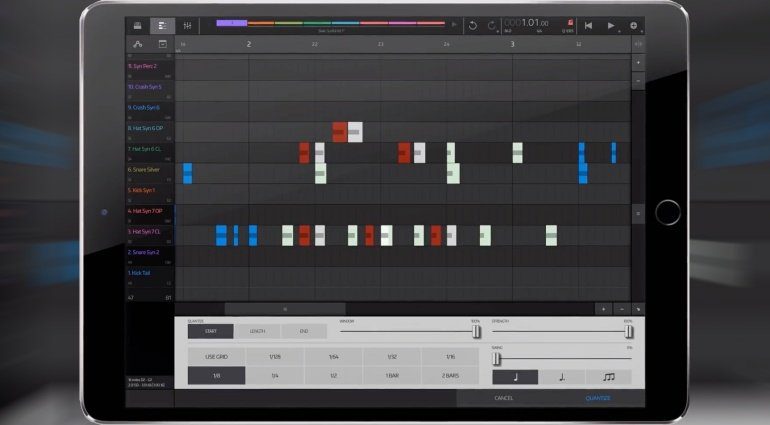770x425 pixels.
Task: Click the Swing slider handle
Action: [497, 358]
